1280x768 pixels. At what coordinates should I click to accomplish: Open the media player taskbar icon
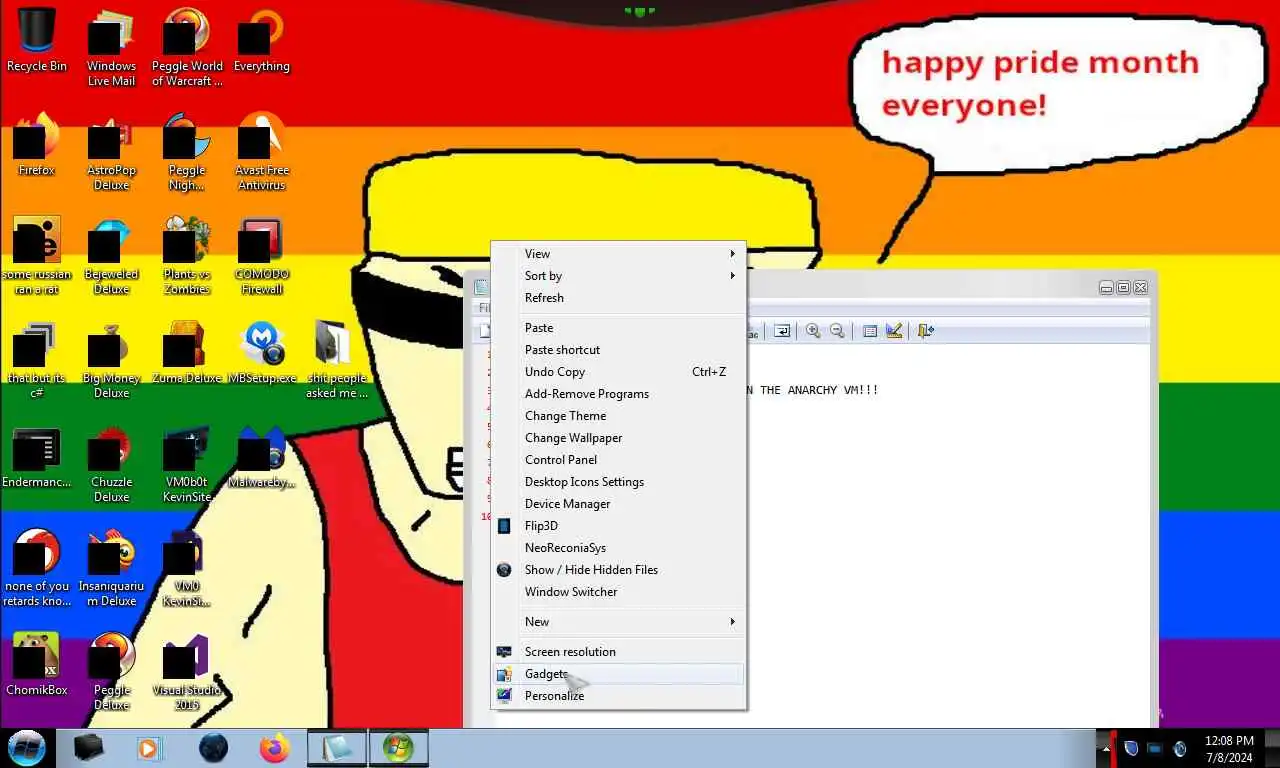[x=148, y=748]
